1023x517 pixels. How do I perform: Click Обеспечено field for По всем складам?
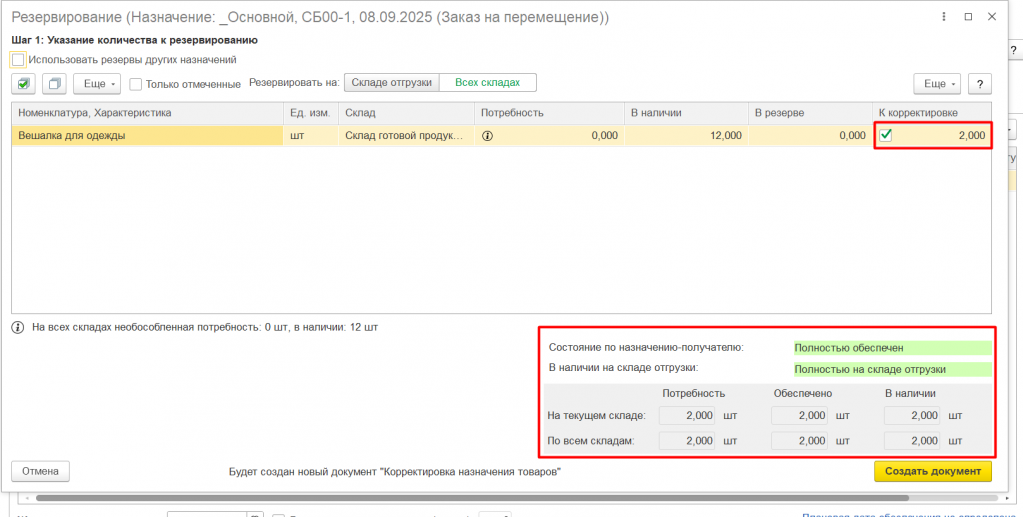click(x=799, y=441)
